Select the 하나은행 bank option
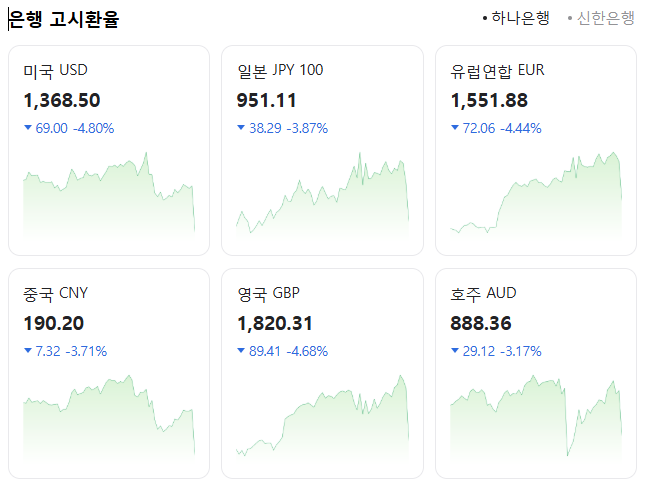Image resolution: width=654 pixels, height=486 pixels. [x=516, y=18]
